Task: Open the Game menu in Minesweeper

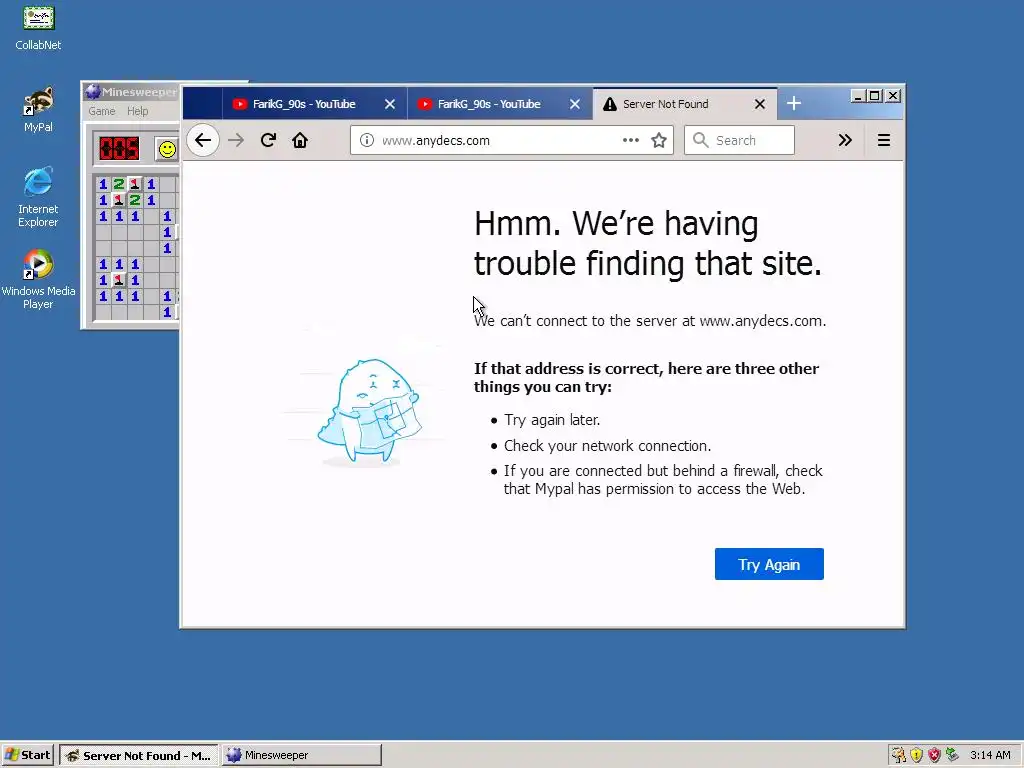Action: [x=102, y=111]
